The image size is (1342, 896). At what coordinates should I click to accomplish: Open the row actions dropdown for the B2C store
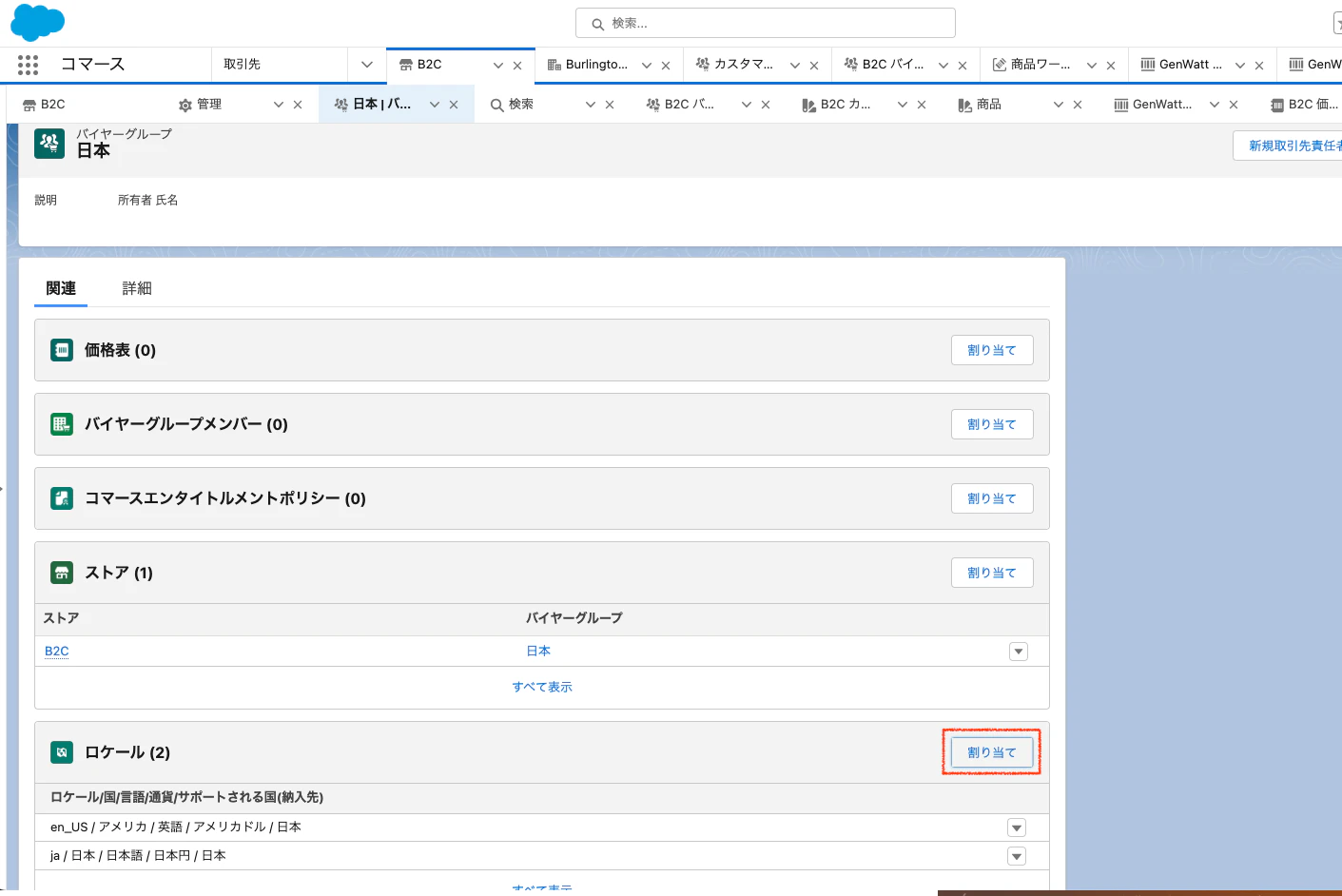(x=1019, y=652)
